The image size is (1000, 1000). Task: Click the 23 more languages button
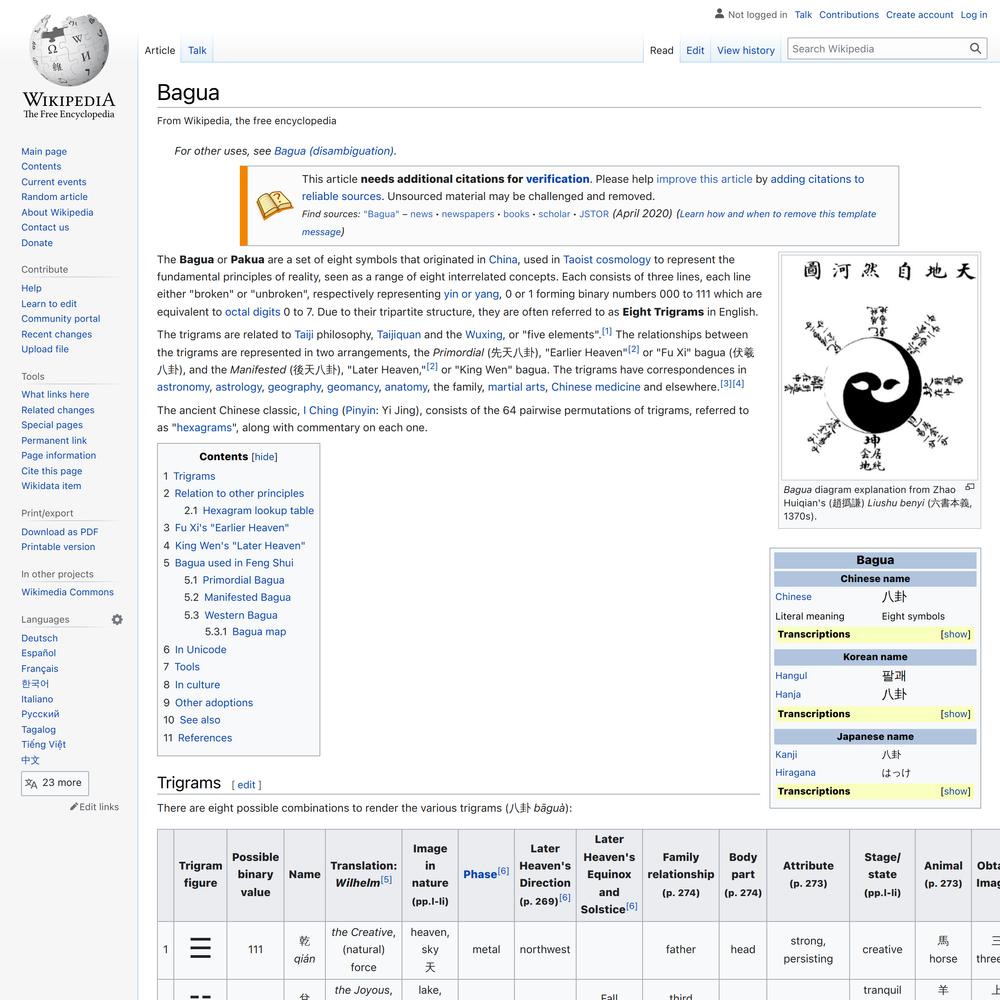(55, 783)
